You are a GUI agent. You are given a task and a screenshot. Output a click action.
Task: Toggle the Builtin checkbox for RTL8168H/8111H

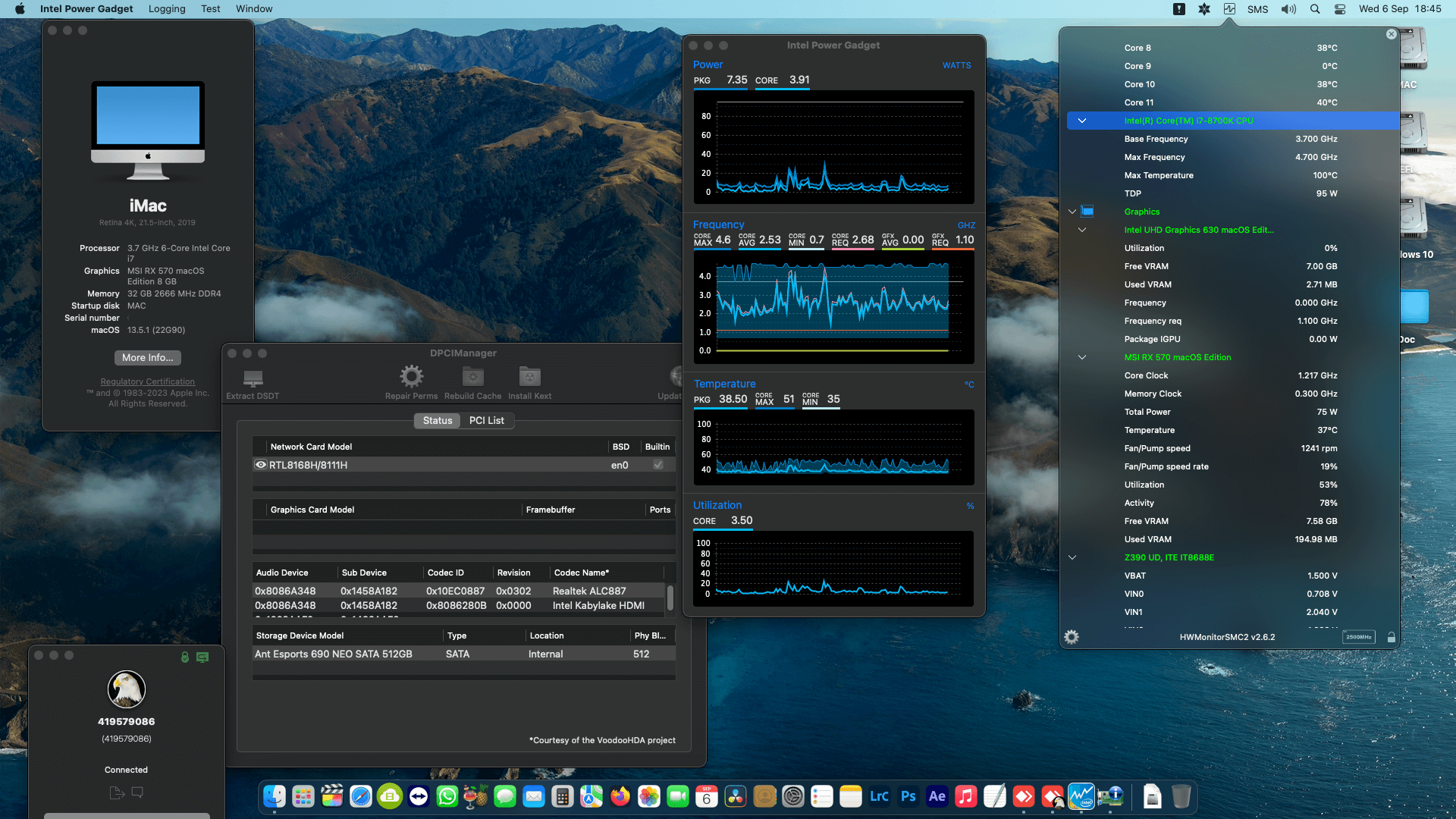click(x=657, y=465)
